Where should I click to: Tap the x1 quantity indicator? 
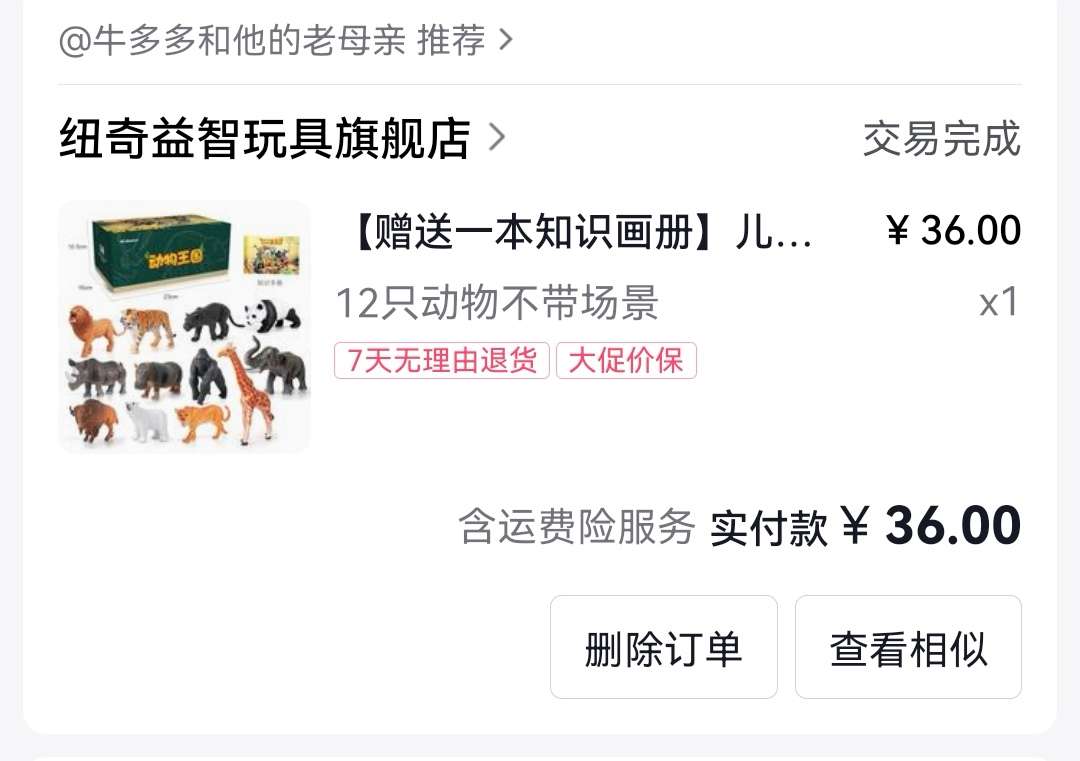point(999,302)
